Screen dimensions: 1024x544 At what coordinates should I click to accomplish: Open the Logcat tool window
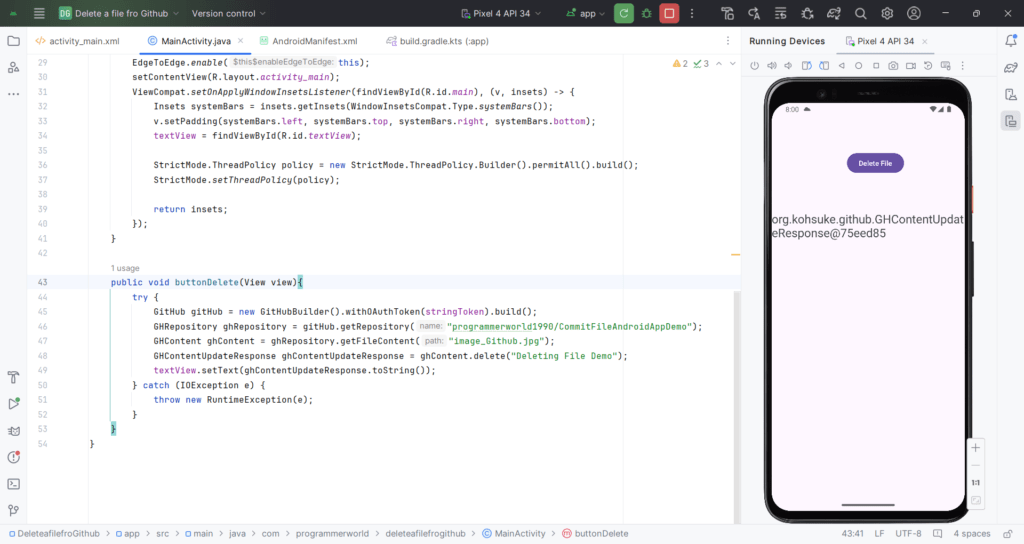coord(13,430)
